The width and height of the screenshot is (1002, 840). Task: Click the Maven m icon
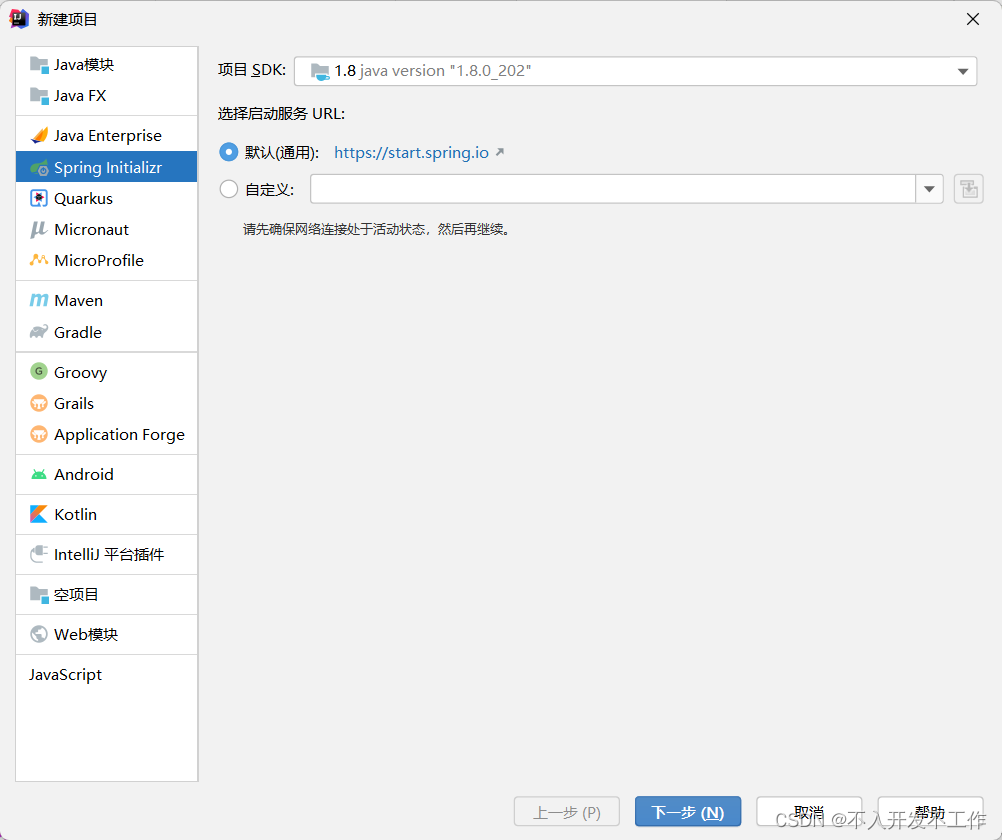point(39,300)
